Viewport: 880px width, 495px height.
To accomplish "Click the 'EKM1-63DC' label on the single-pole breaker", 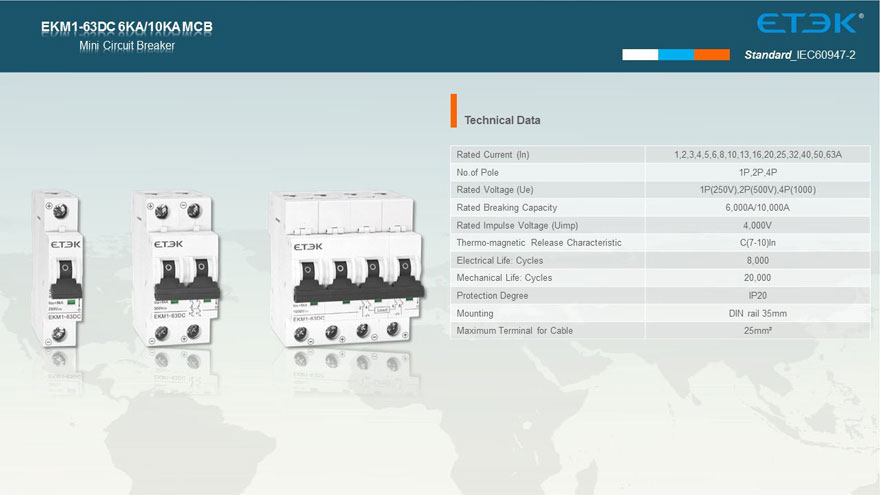I will (x=64, y=317).
